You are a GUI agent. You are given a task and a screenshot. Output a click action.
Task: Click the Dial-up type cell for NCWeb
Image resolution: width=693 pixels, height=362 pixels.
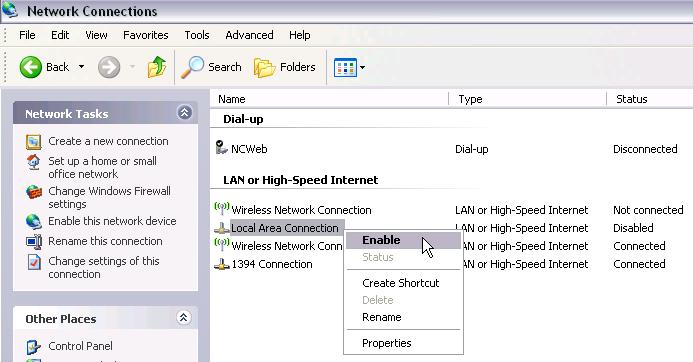pyautogui.click(x=472, y=149)
